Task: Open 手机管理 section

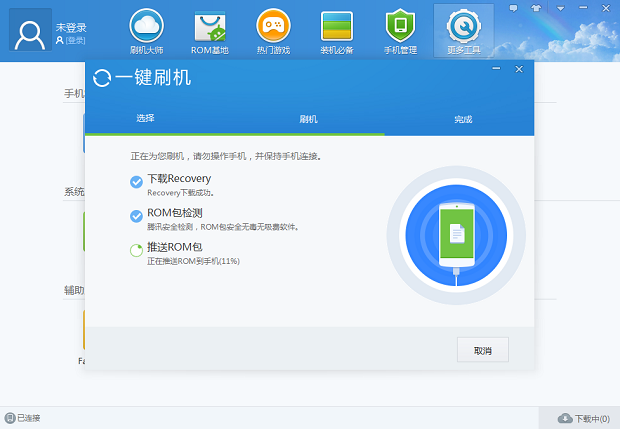Action: coord(400,30)
